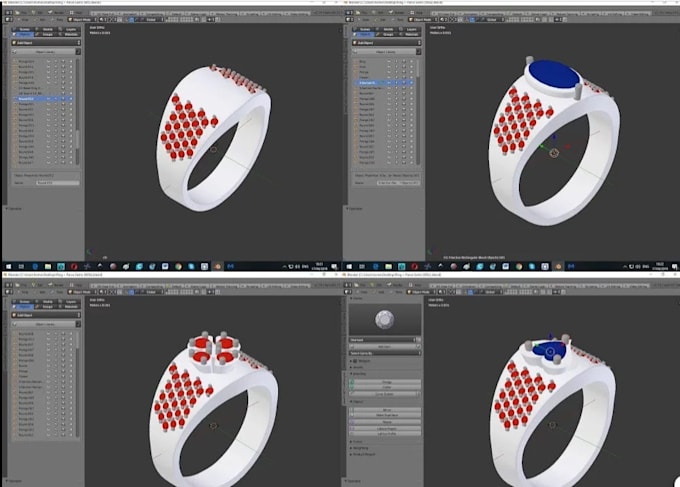Click the diamond gem preview thumbnail
Viewport: 680px width, 487px height.
coord(383,320)
